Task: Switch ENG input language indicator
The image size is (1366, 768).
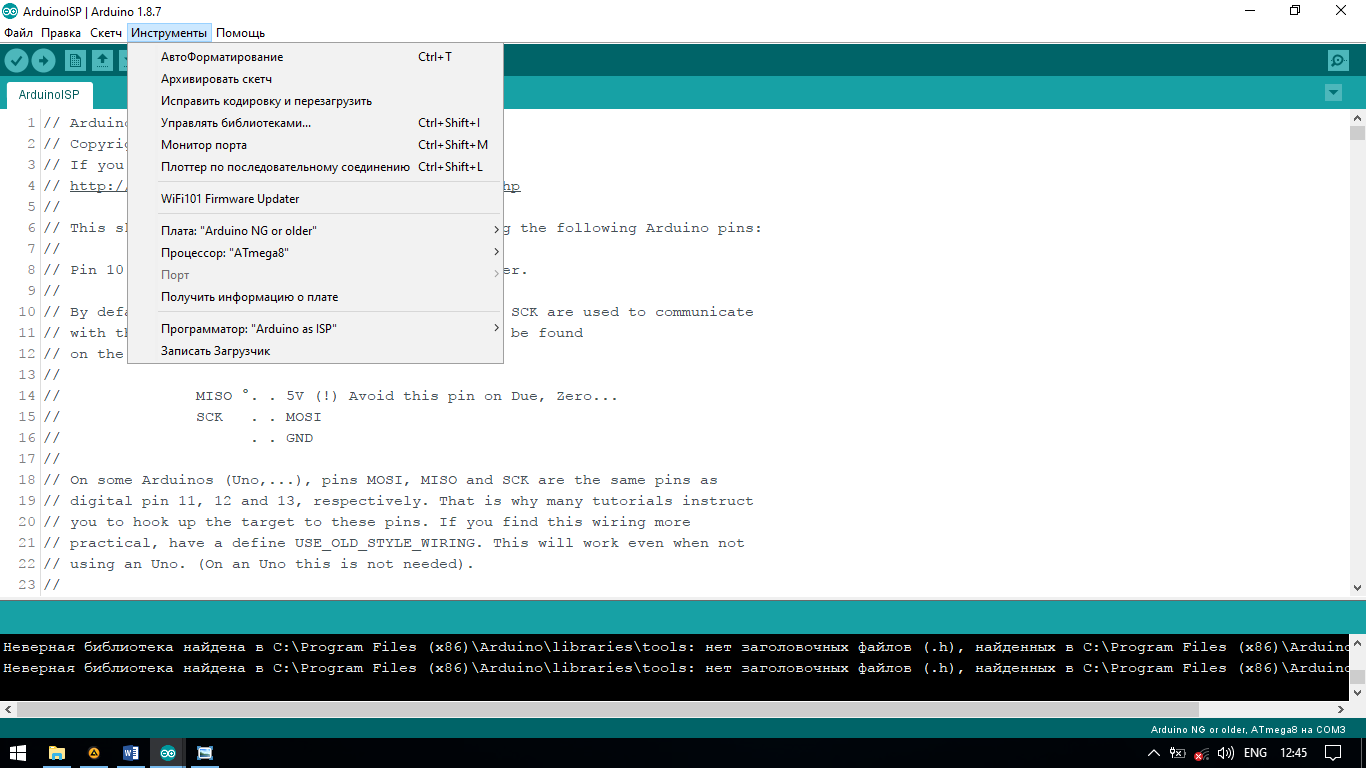Action: point(1255,753)
